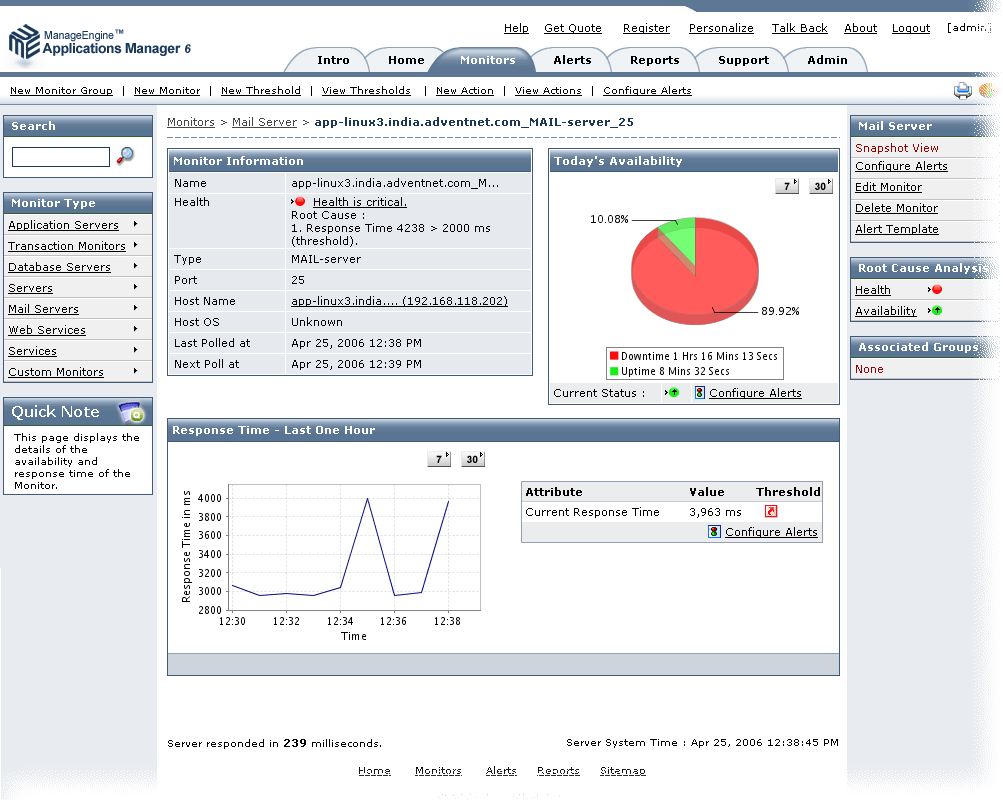Click the Edit Monitor link

click(x=888, y=187)
